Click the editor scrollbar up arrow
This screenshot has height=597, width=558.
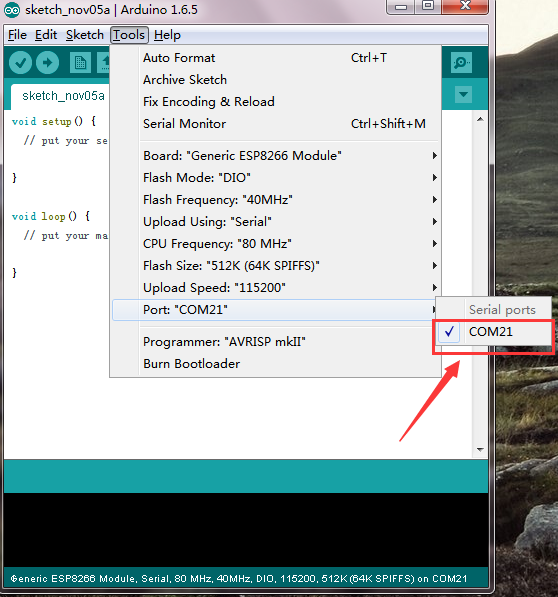[480, 119]
